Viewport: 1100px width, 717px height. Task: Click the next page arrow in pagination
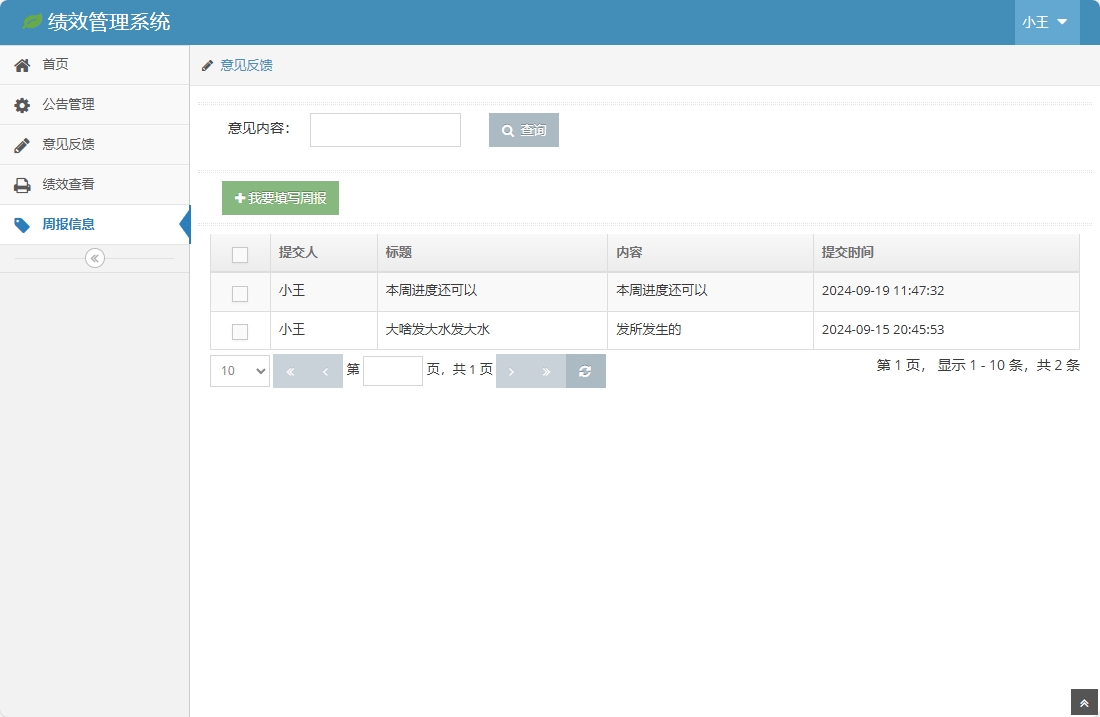pos(512,370)
